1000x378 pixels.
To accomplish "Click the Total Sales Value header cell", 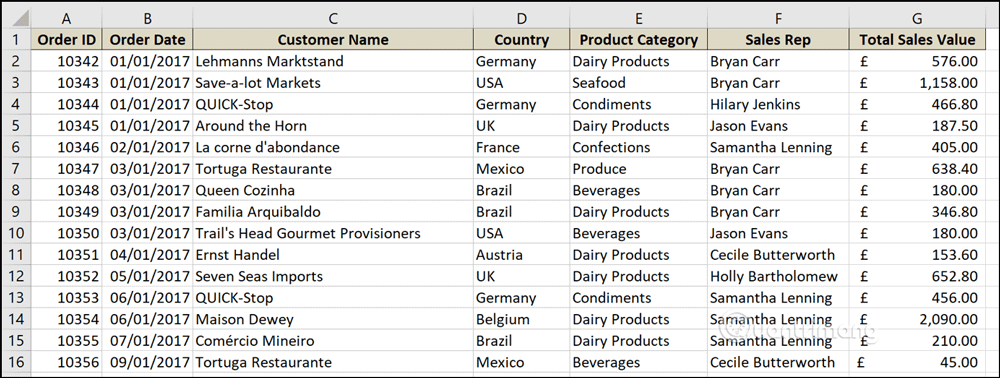I will pyautogui.click(x=917, y=40).
